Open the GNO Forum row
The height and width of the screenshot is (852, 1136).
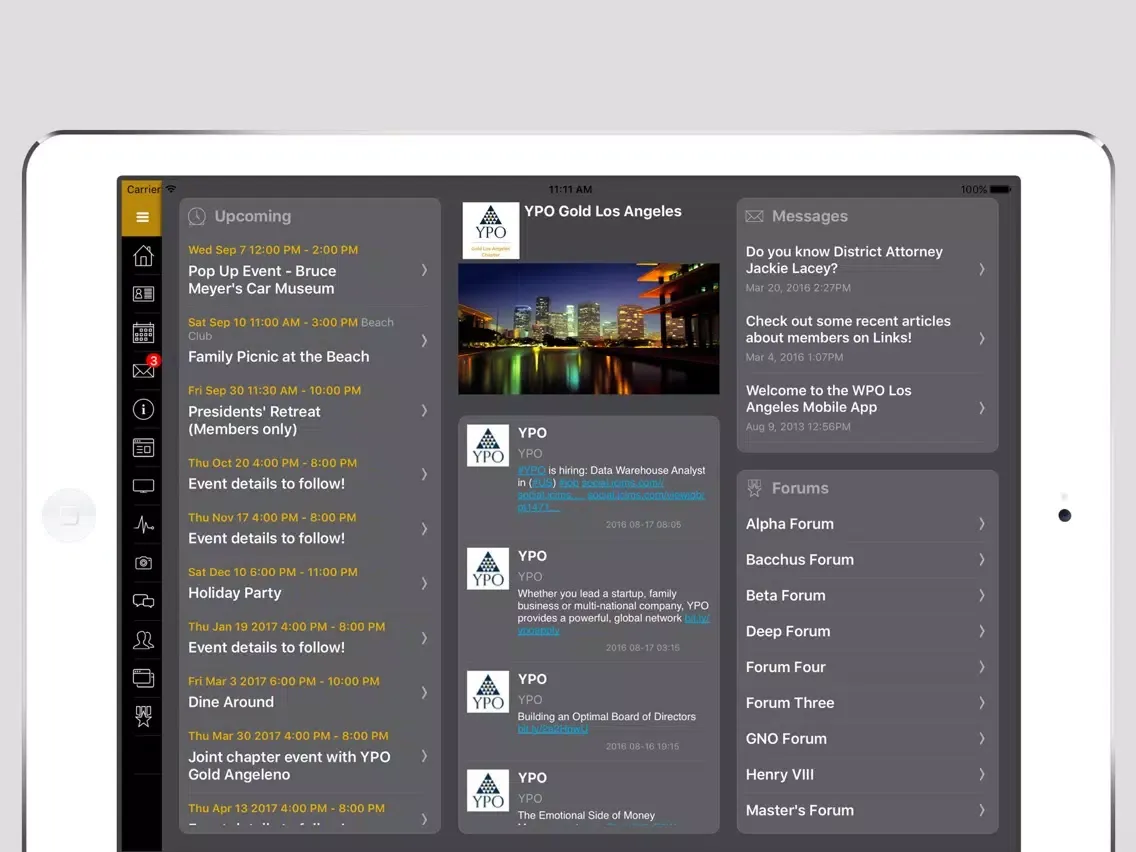(x=867, y=739)
